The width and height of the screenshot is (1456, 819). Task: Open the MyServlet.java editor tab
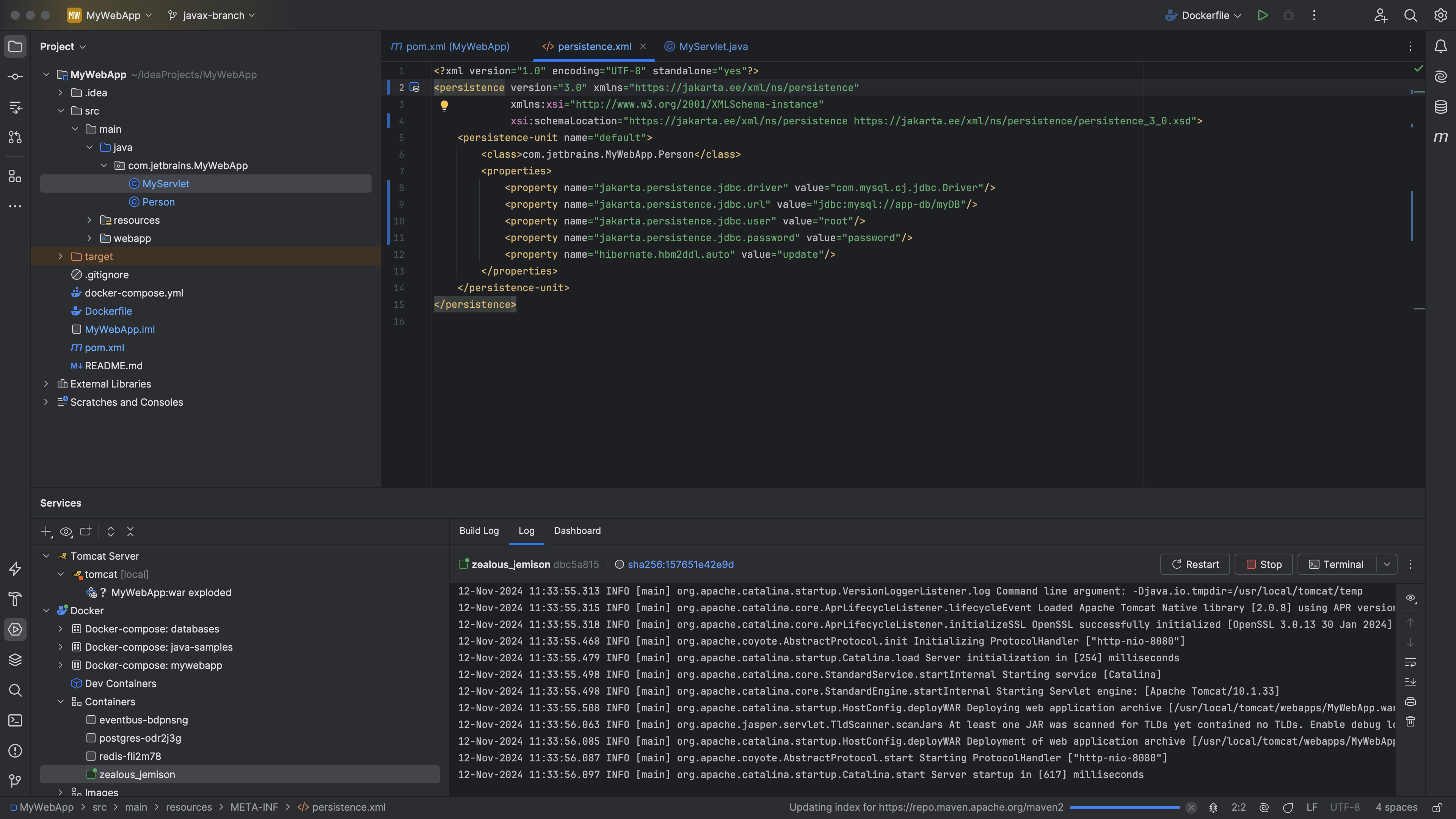click(x=713, y=46)
